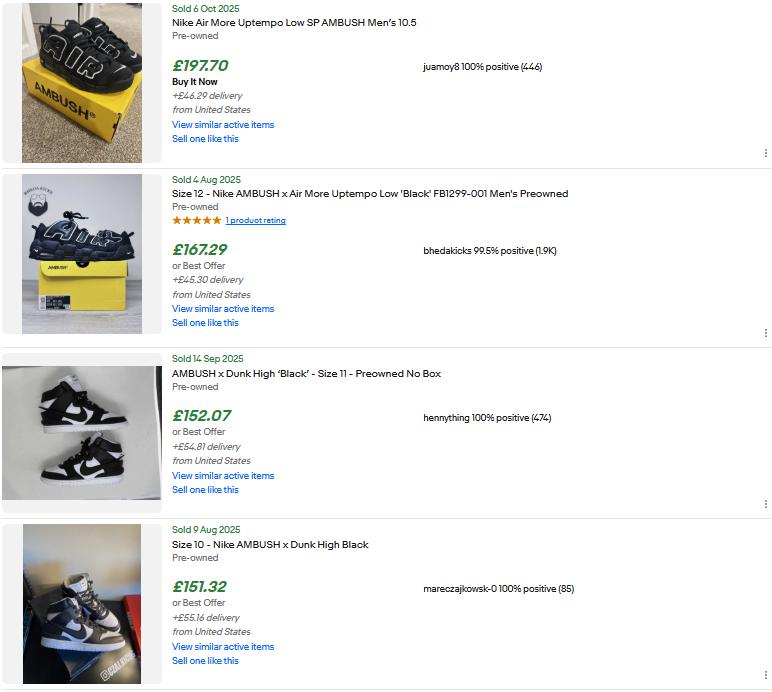Open more options for the £151.32 listing
The width and height of the screenshot is (772, 692).
[765, 675]
